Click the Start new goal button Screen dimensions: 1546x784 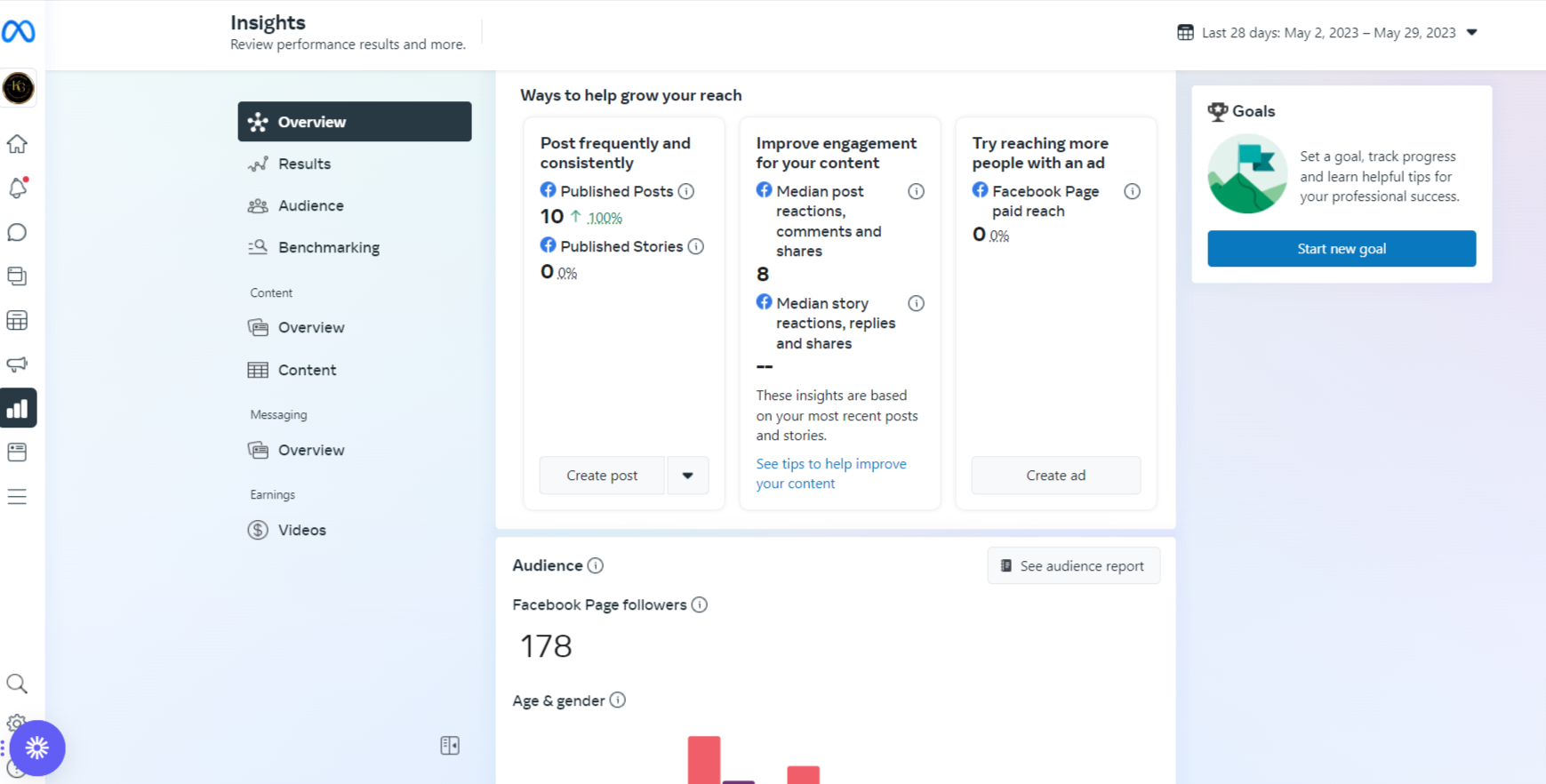point(1341,249)
